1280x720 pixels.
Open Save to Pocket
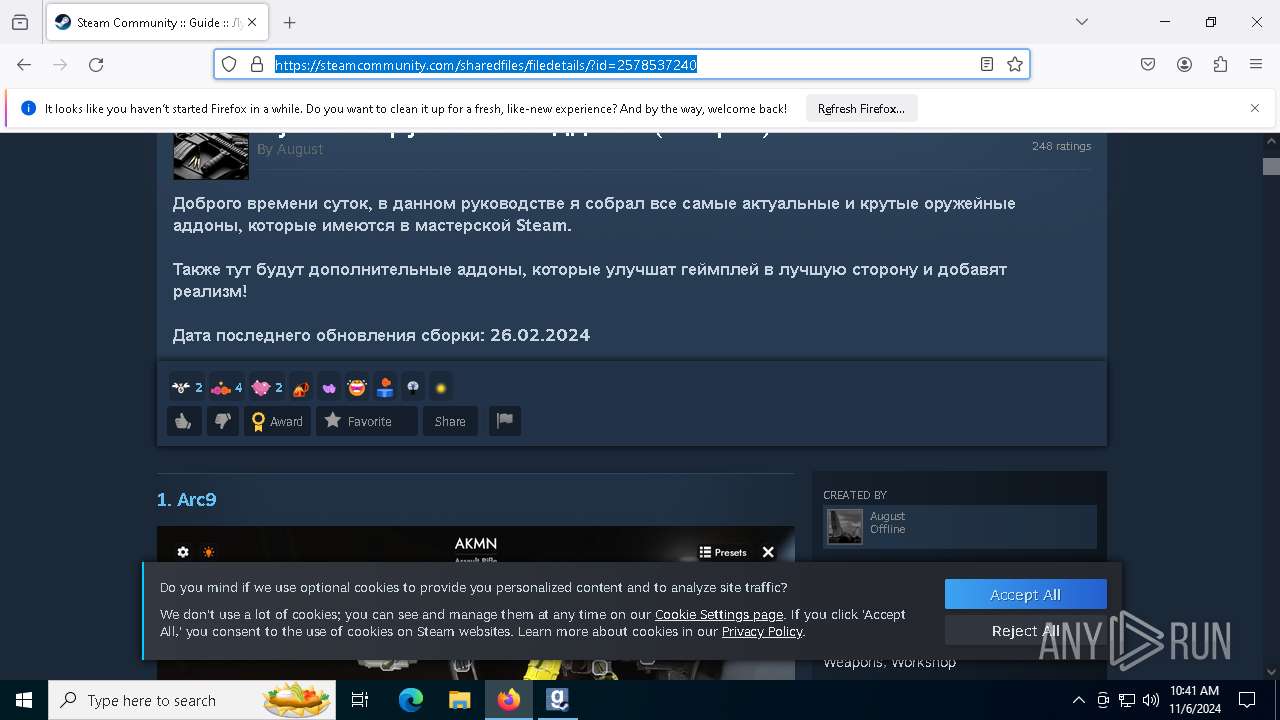(x=1148, y=64)
